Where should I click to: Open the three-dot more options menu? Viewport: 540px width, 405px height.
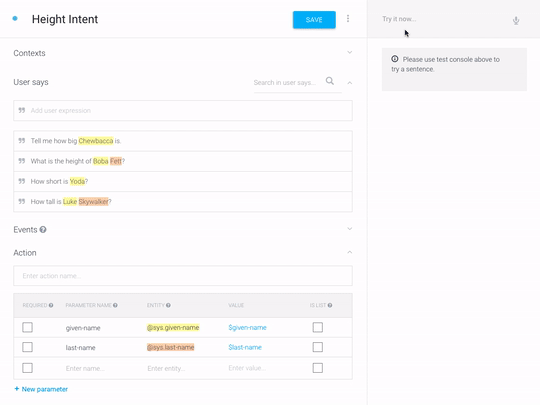[x=348, y=19]
